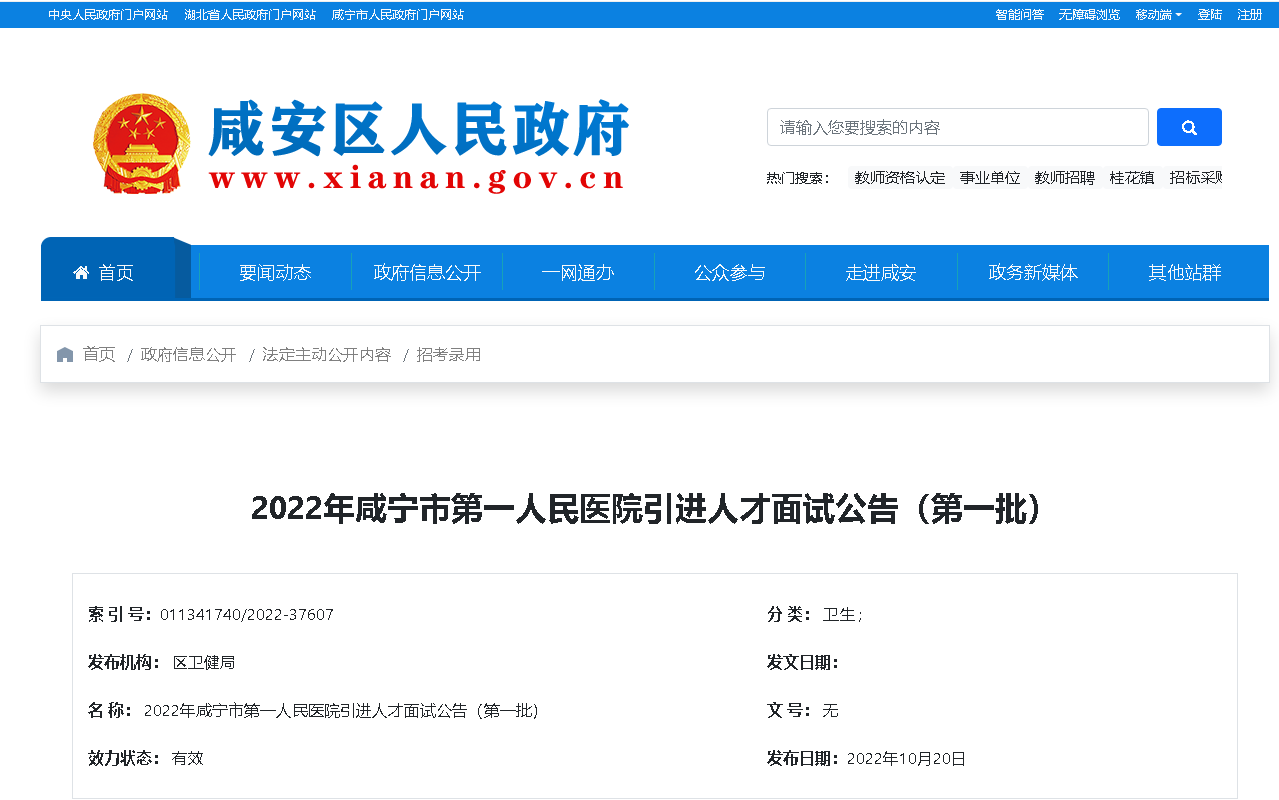Click the document number value 无
This screenshot has height=800, width=1279.
coord(830,710)
